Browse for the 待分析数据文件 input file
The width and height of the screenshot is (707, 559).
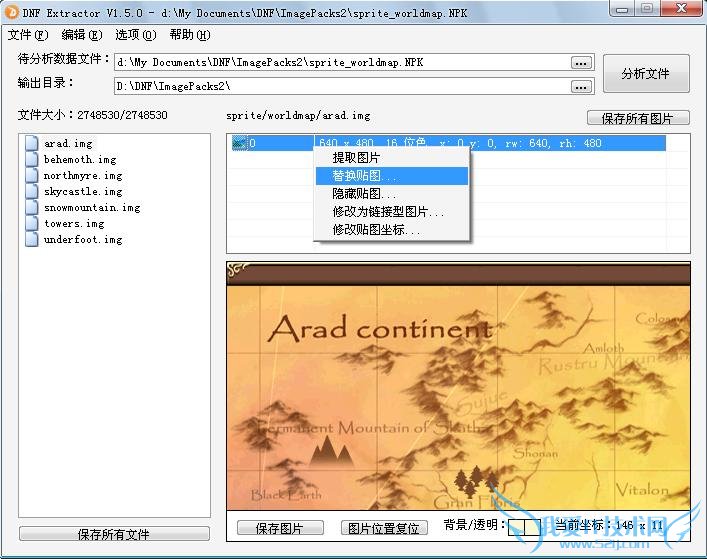point(581,63)
